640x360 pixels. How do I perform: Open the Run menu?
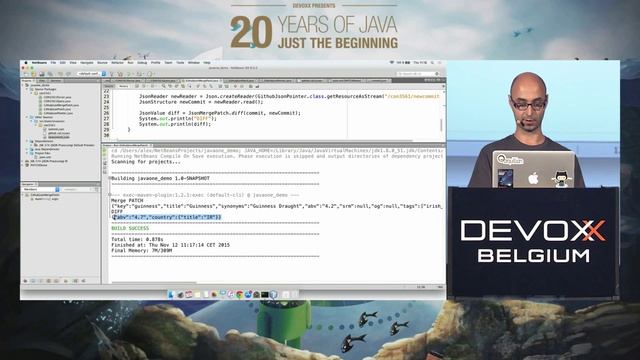[131, 62]
